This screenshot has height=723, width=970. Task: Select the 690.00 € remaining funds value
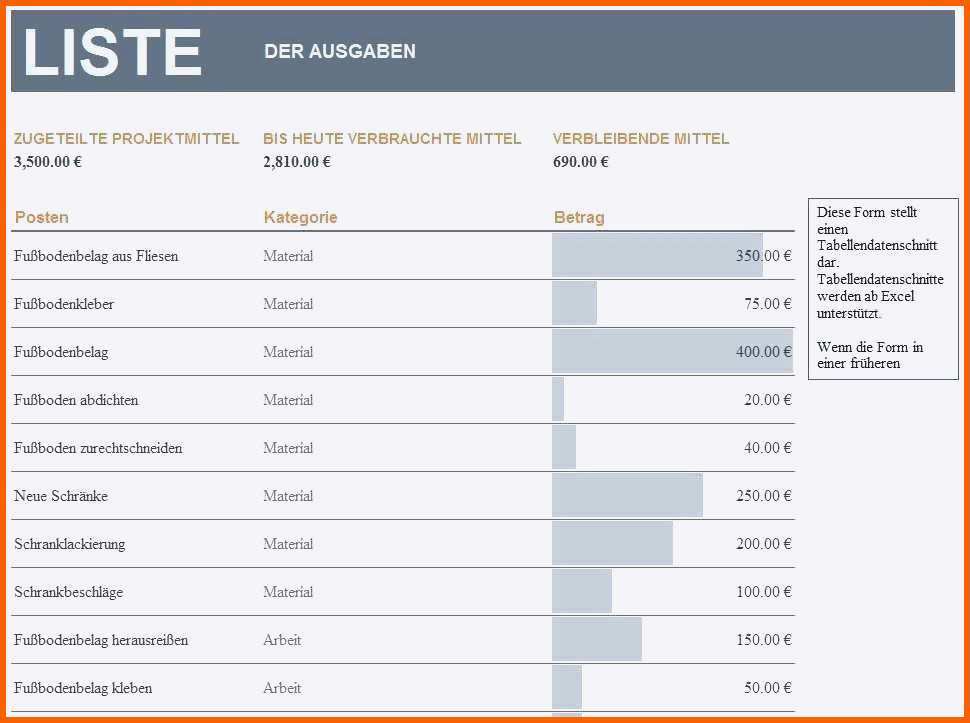[581, 162]
